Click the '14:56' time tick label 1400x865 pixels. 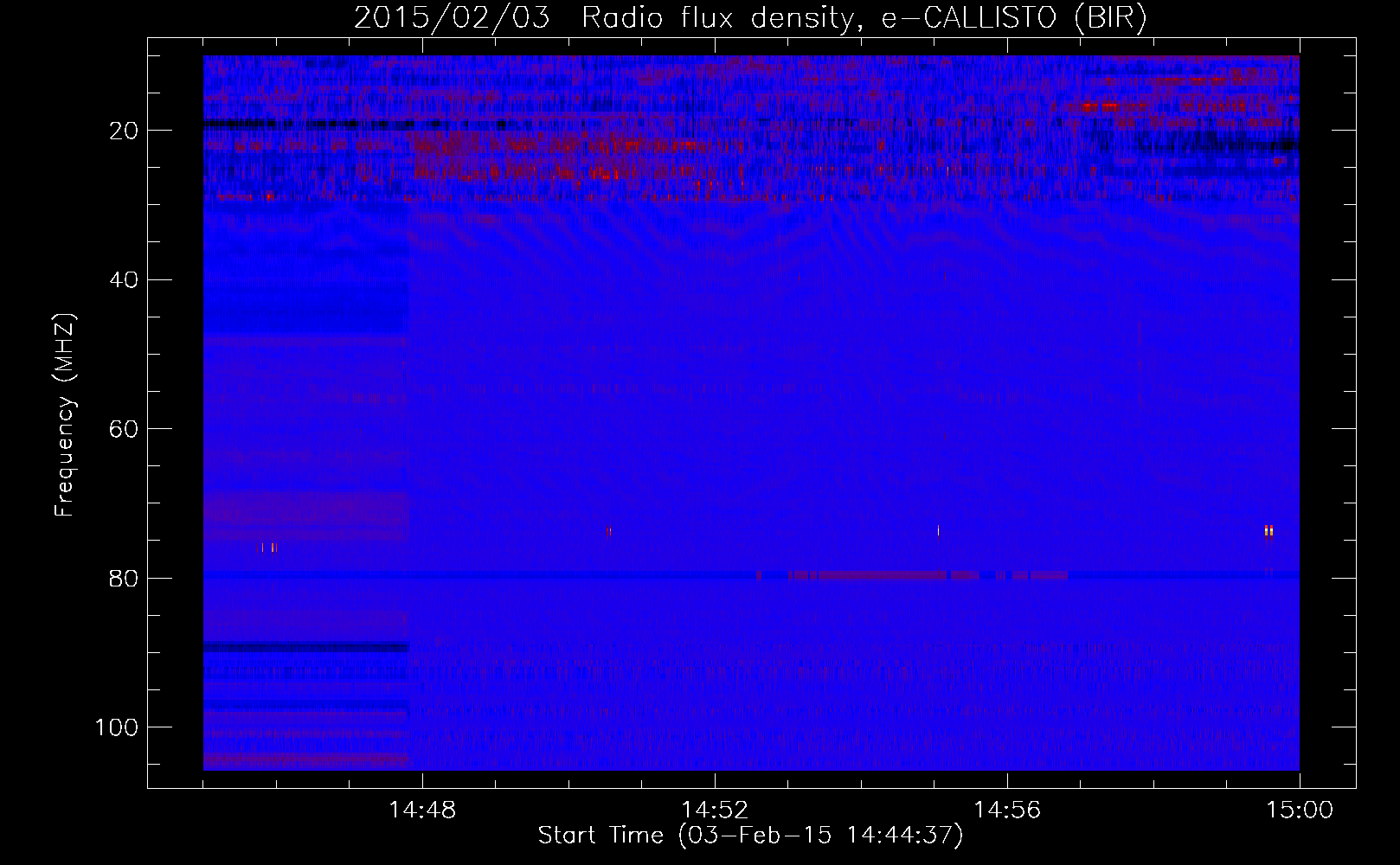[1007, 811]
